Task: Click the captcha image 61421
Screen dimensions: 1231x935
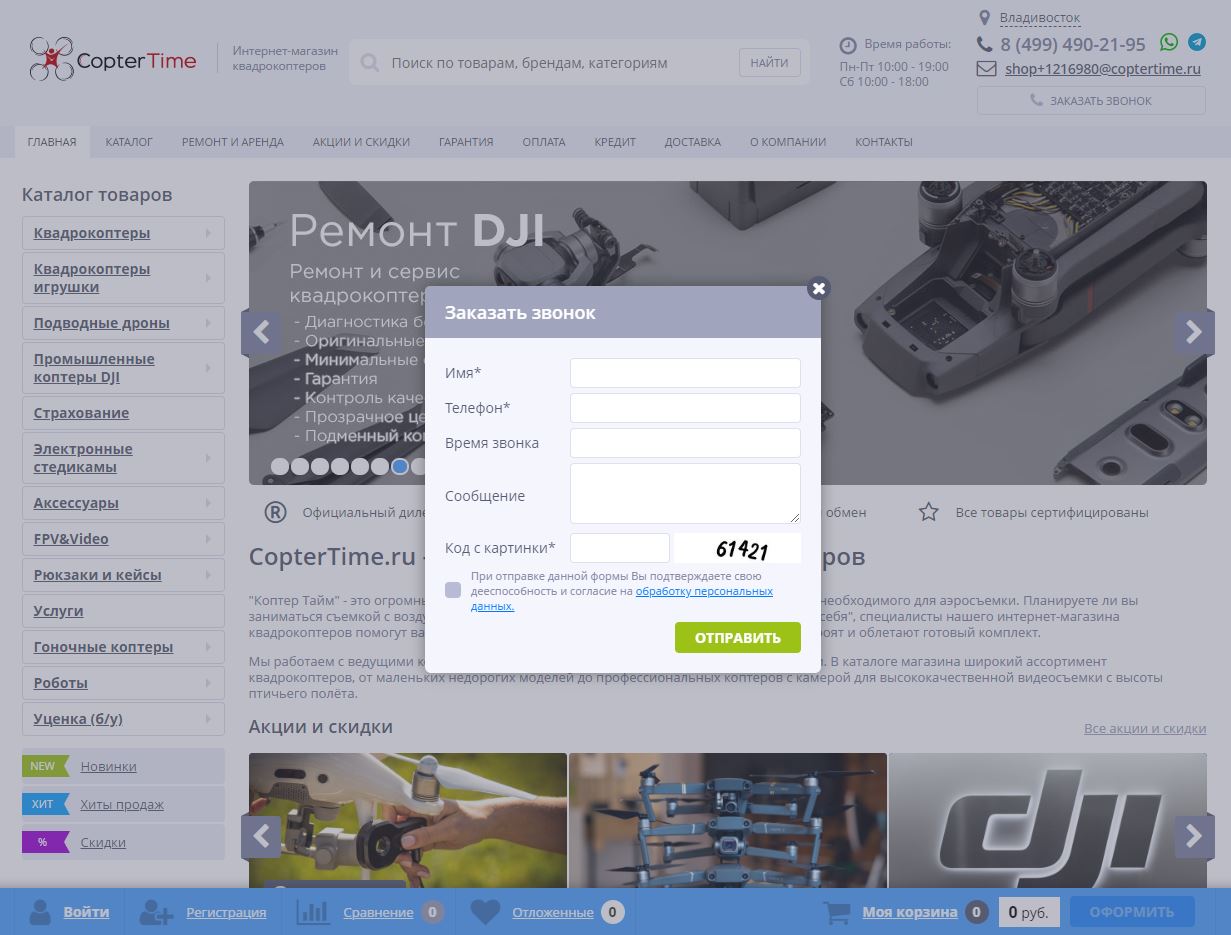Action: pyautogui.click(x=738, y=548)
